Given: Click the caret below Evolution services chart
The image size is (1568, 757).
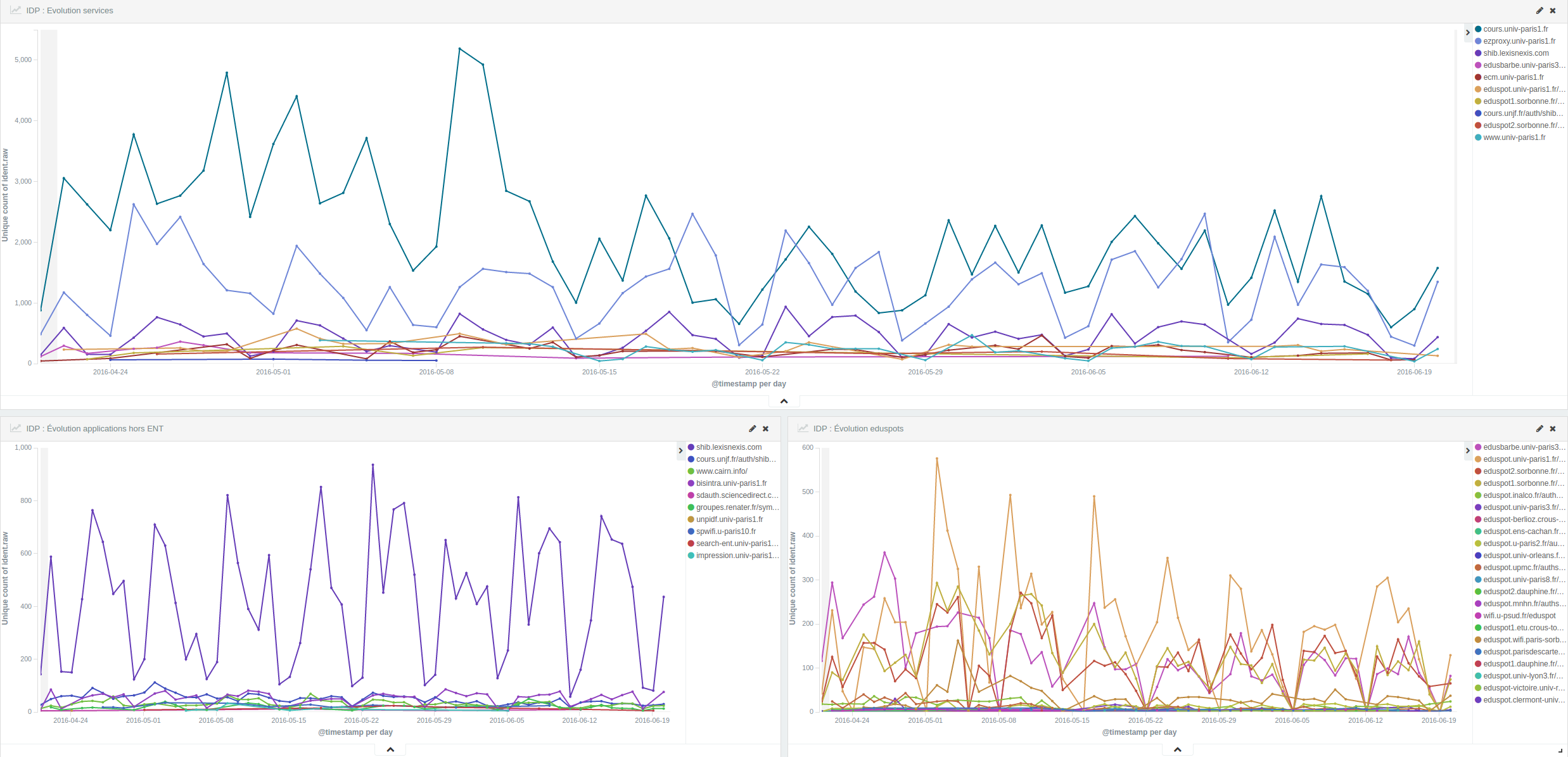Looking at the screenshot, I should (x=784, y=401).
